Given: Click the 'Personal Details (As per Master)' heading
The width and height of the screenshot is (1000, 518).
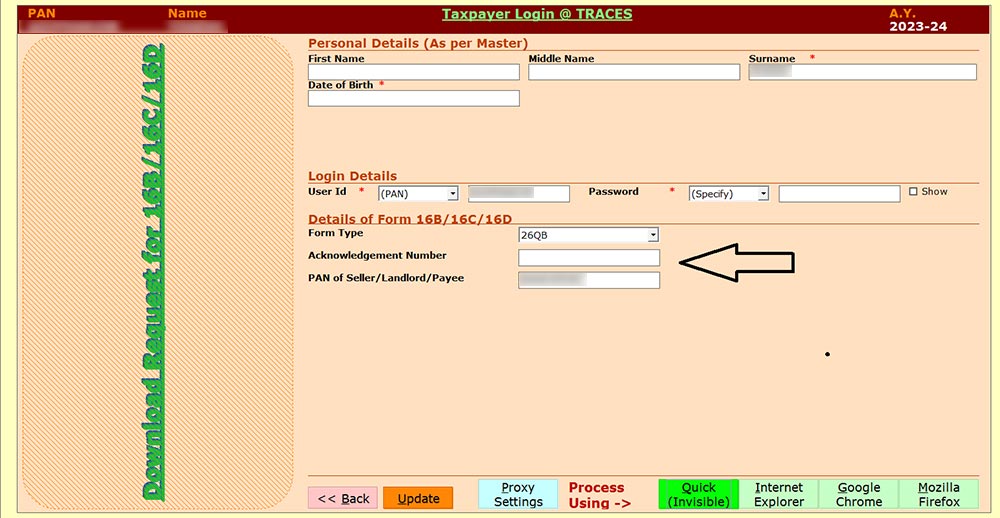Looking at the screenshot, I should pos(418,43).
